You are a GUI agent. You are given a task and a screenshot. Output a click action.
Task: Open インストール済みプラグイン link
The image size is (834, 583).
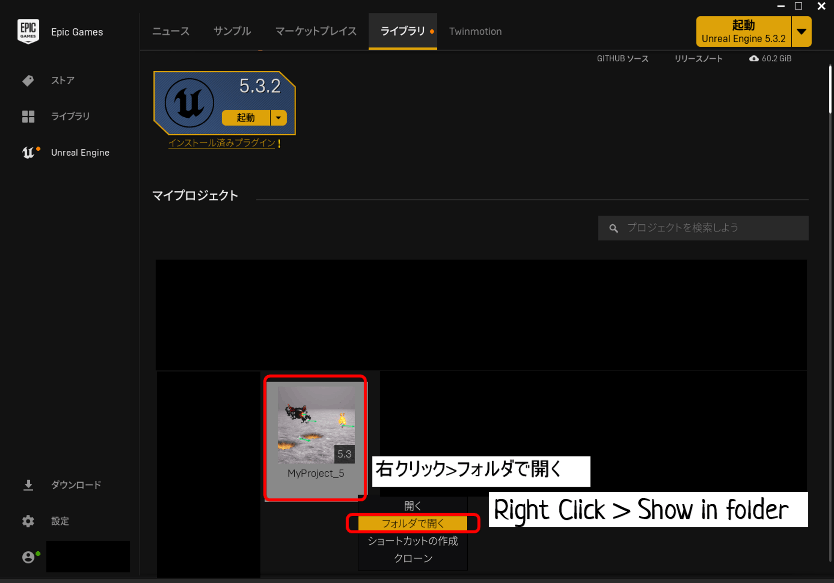222,143
